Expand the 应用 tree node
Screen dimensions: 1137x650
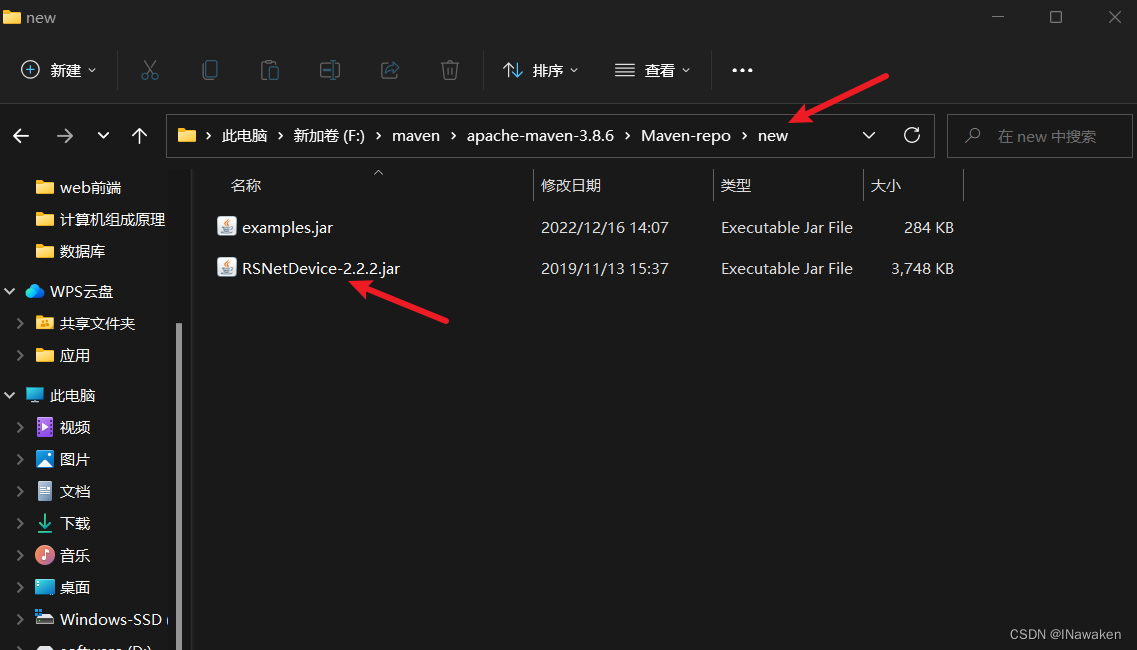point(20,355)
